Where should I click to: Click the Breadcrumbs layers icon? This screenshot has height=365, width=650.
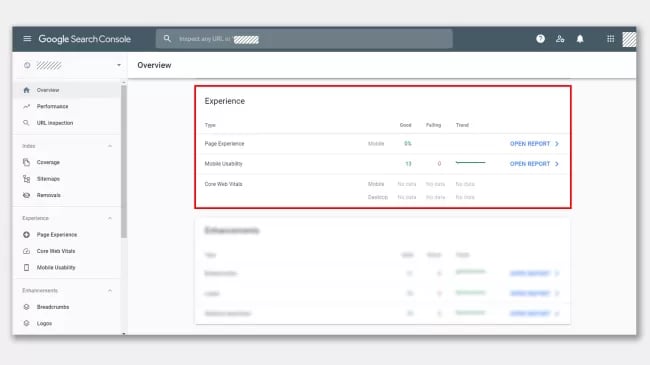(x=27, y=307)
